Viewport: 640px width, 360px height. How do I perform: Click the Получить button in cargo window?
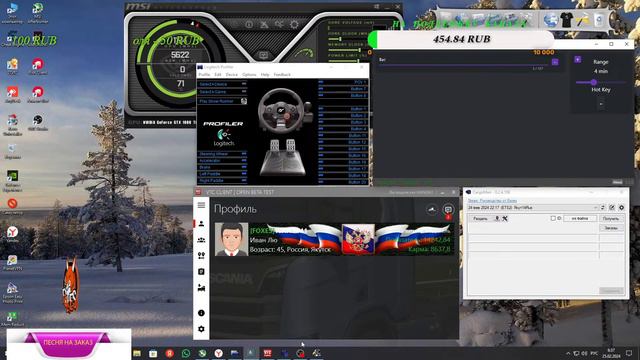tap(611, 219)
